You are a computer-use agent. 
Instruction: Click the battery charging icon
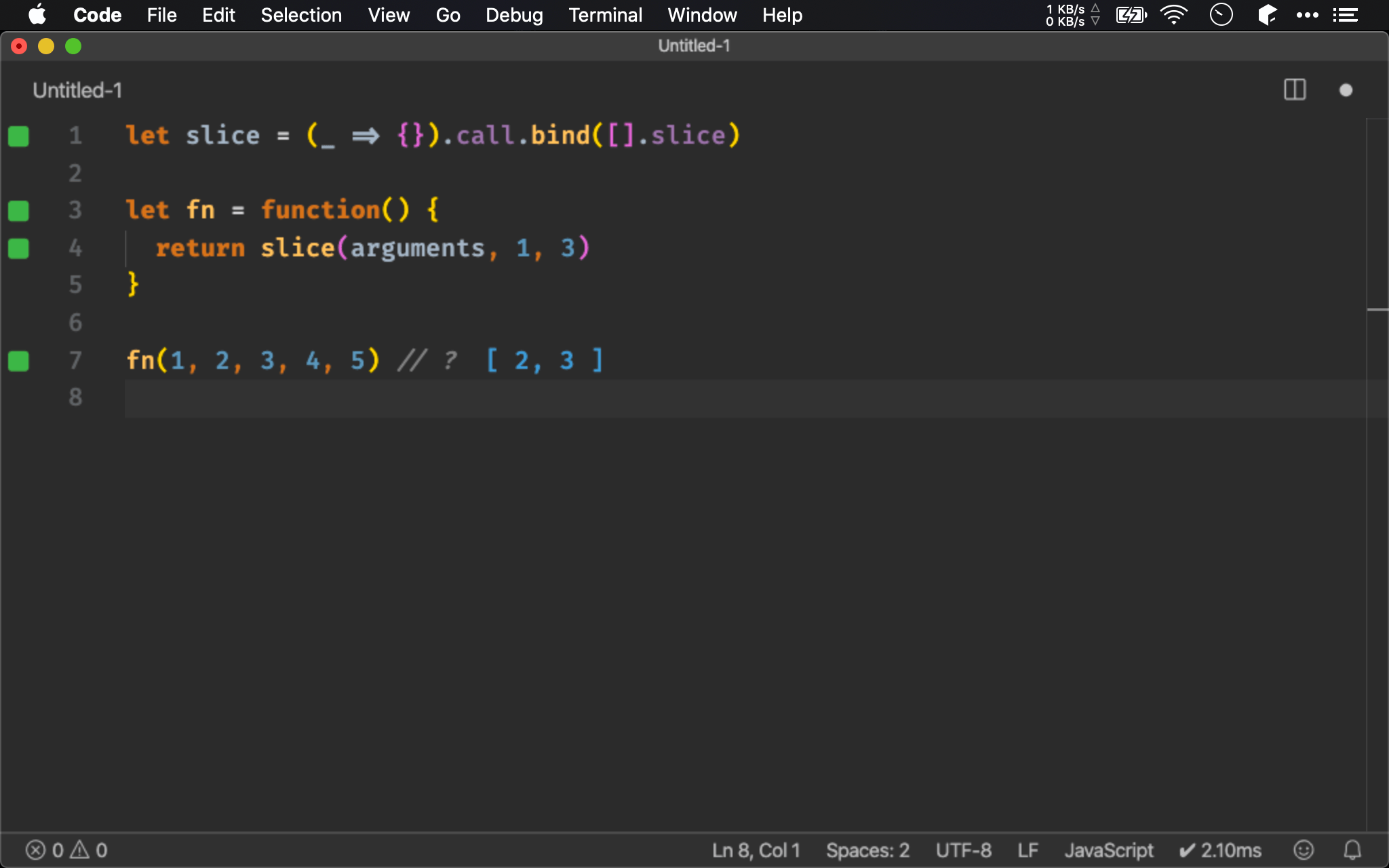coord(1131,15)
